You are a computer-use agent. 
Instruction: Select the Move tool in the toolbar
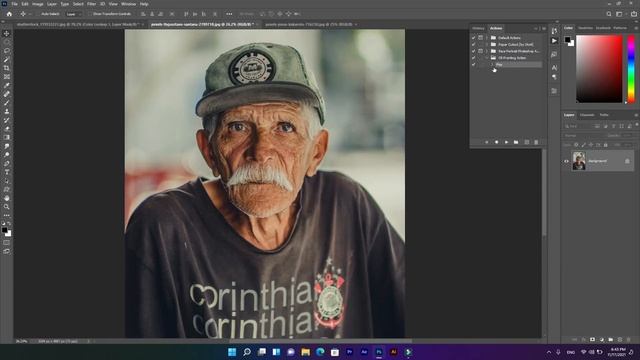click(7, 33)
